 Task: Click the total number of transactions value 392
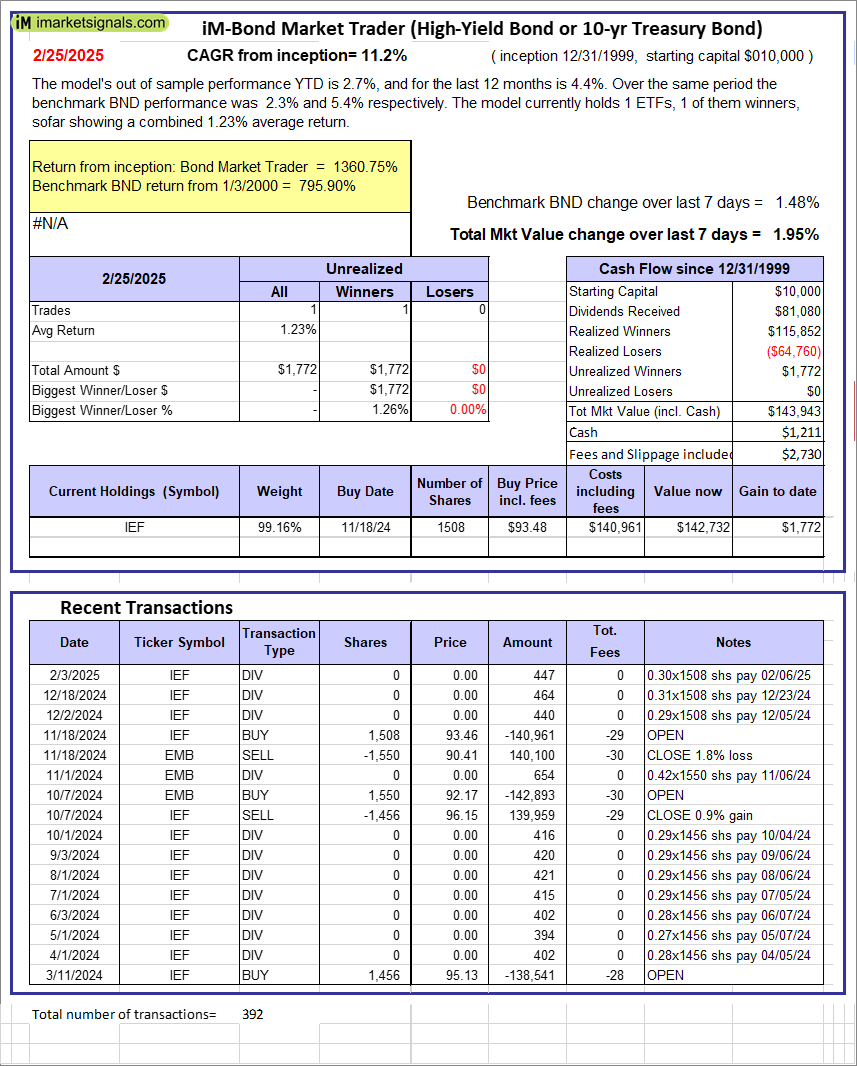click(253, 1014)
